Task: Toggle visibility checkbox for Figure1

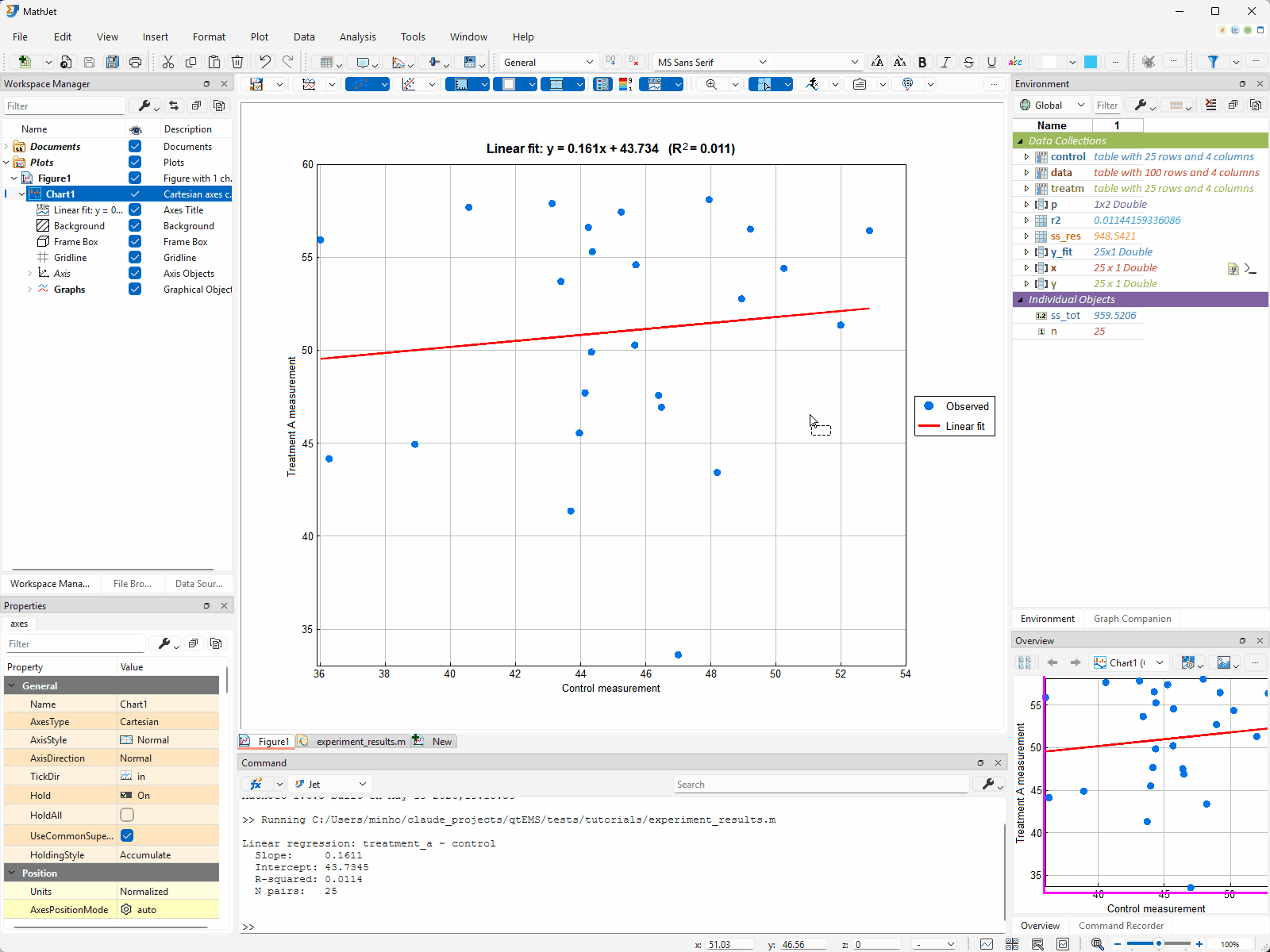Action: 135,178
